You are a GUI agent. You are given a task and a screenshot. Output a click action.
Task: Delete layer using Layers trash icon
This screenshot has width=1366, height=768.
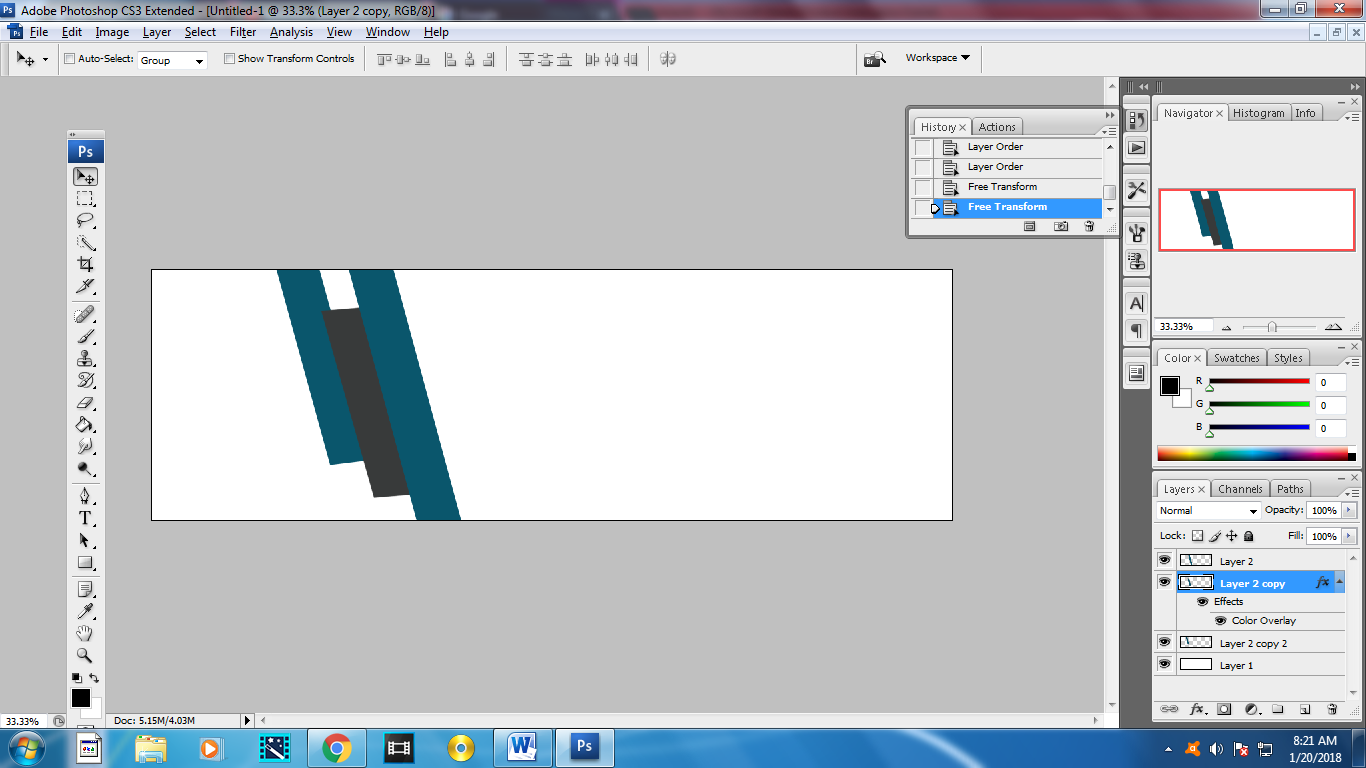(1332, 709)
